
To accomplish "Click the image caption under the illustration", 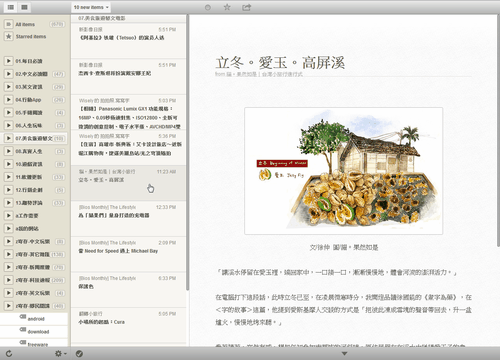I will coord(344,247).
